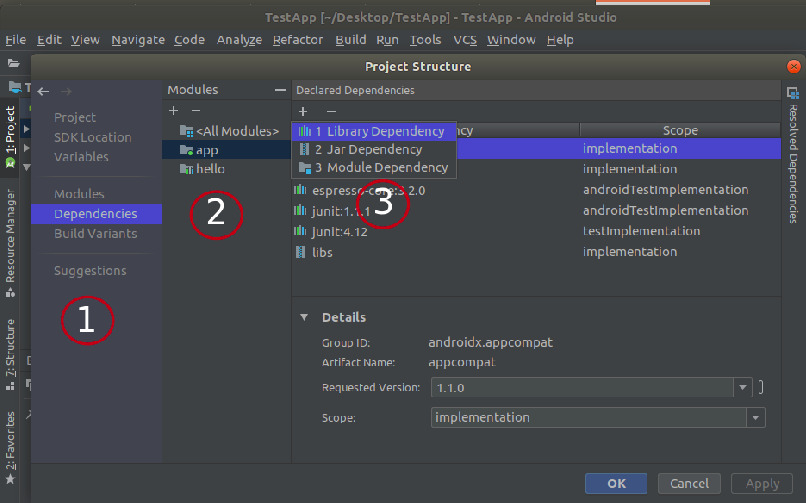
Task: Click the Apply button
Action: tap(762, 483)
